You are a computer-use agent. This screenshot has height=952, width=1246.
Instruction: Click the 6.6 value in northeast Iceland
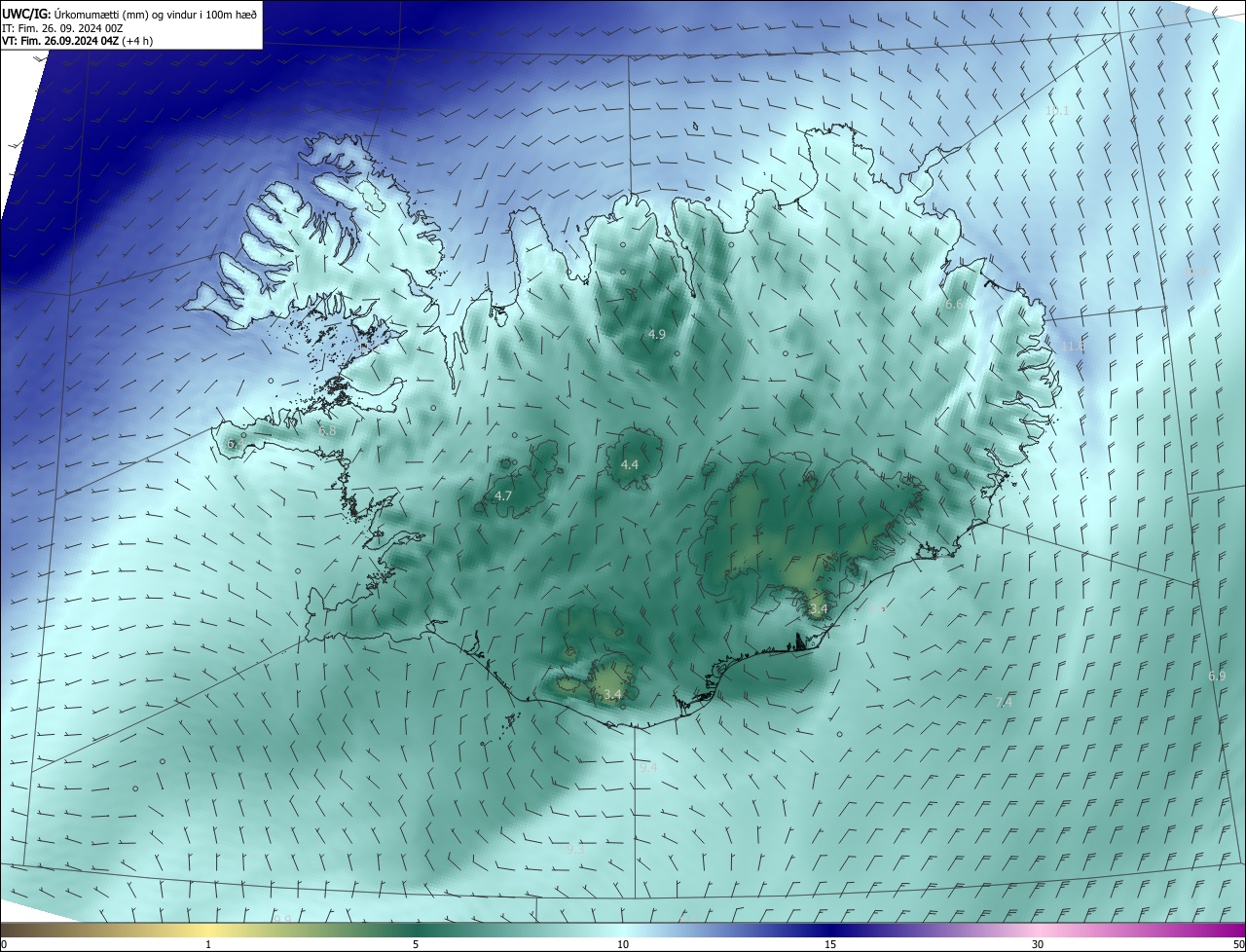955,305
